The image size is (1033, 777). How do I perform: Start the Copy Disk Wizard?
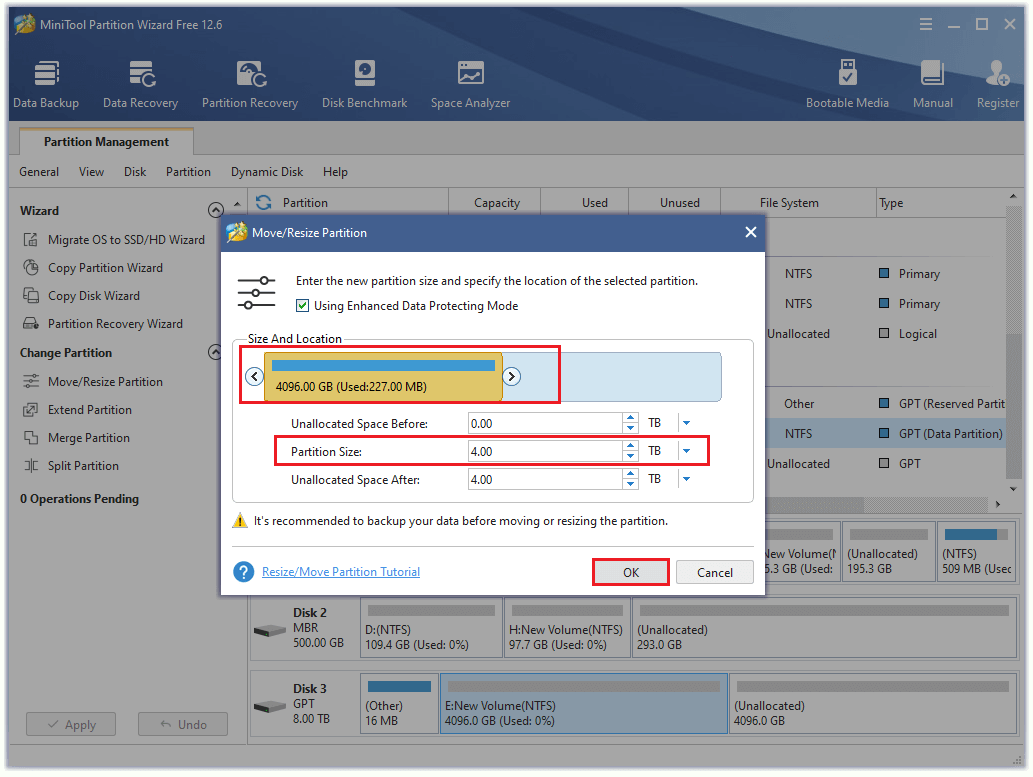[82, 296]
